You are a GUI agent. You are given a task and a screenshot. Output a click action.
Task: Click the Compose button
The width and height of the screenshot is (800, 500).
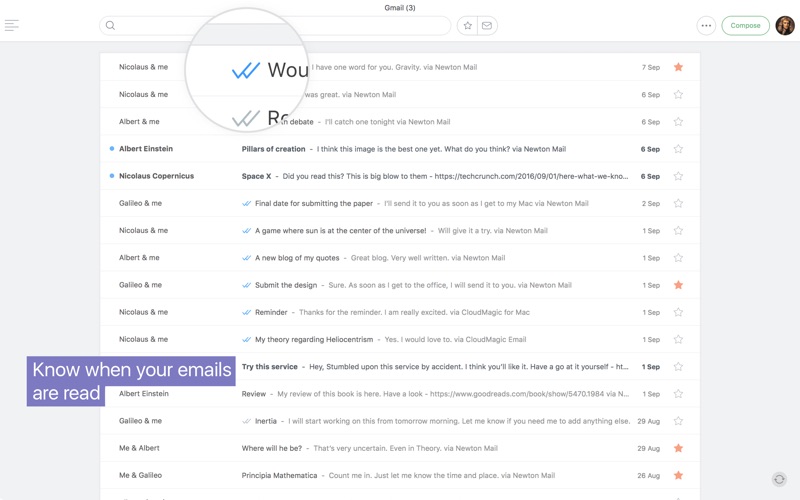pos(745,25)
